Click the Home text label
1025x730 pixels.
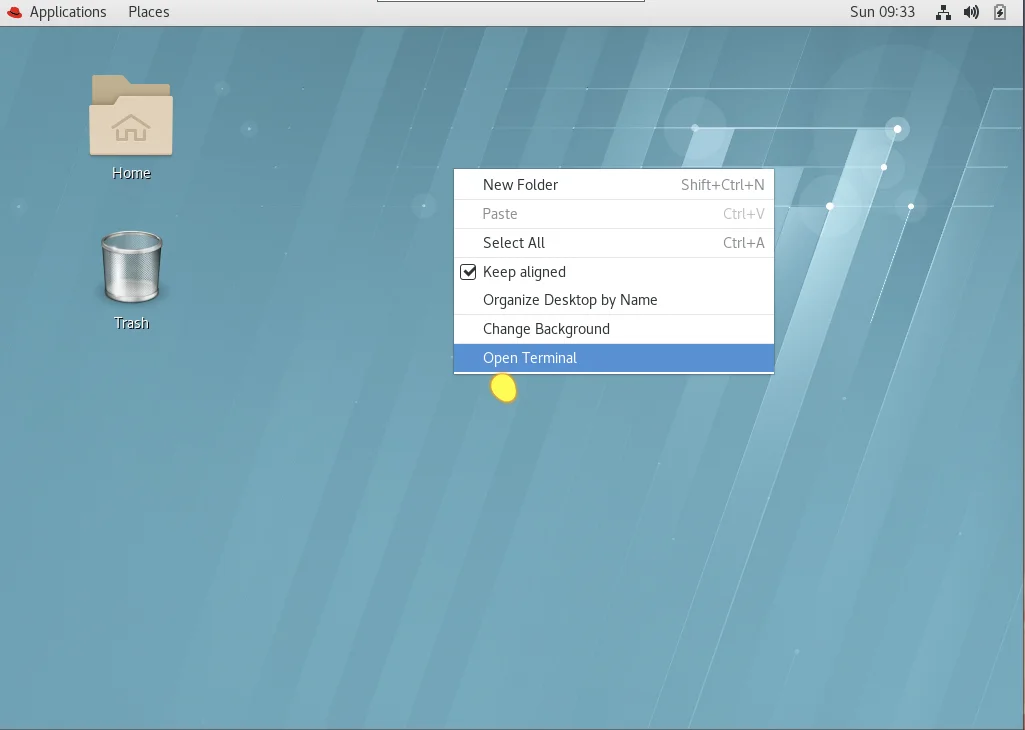pos(131,173)
